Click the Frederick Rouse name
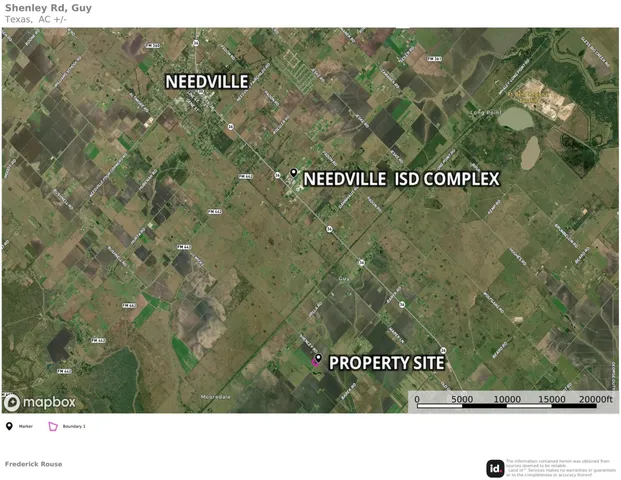 point(34,464)
